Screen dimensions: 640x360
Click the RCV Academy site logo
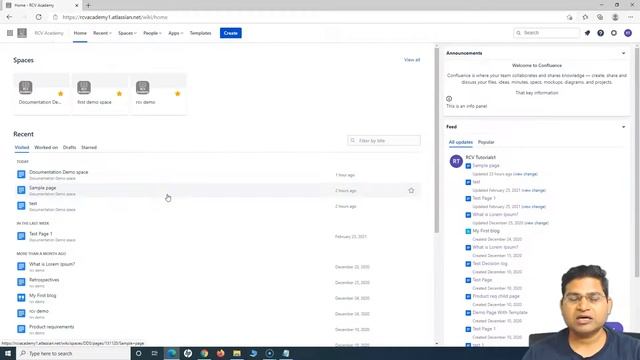[22, 33]
